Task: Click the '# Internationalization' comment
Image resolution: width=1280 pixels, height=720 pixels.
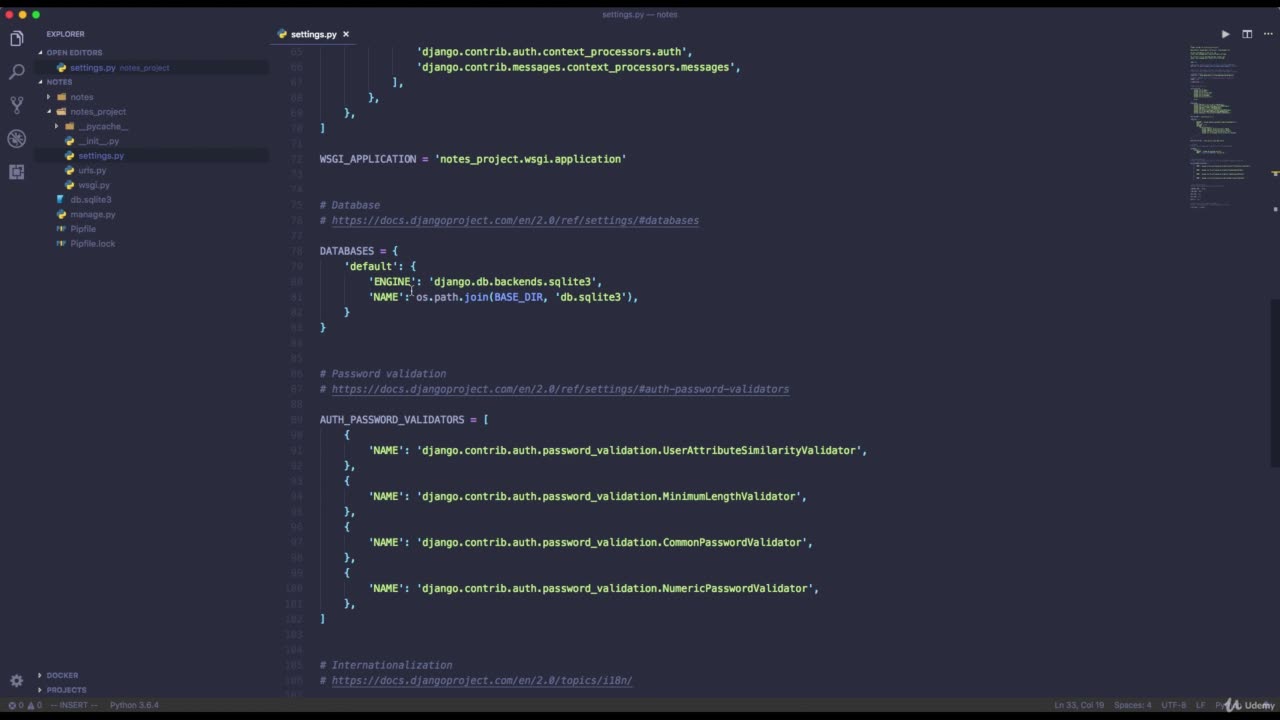Action: (386, 665)
